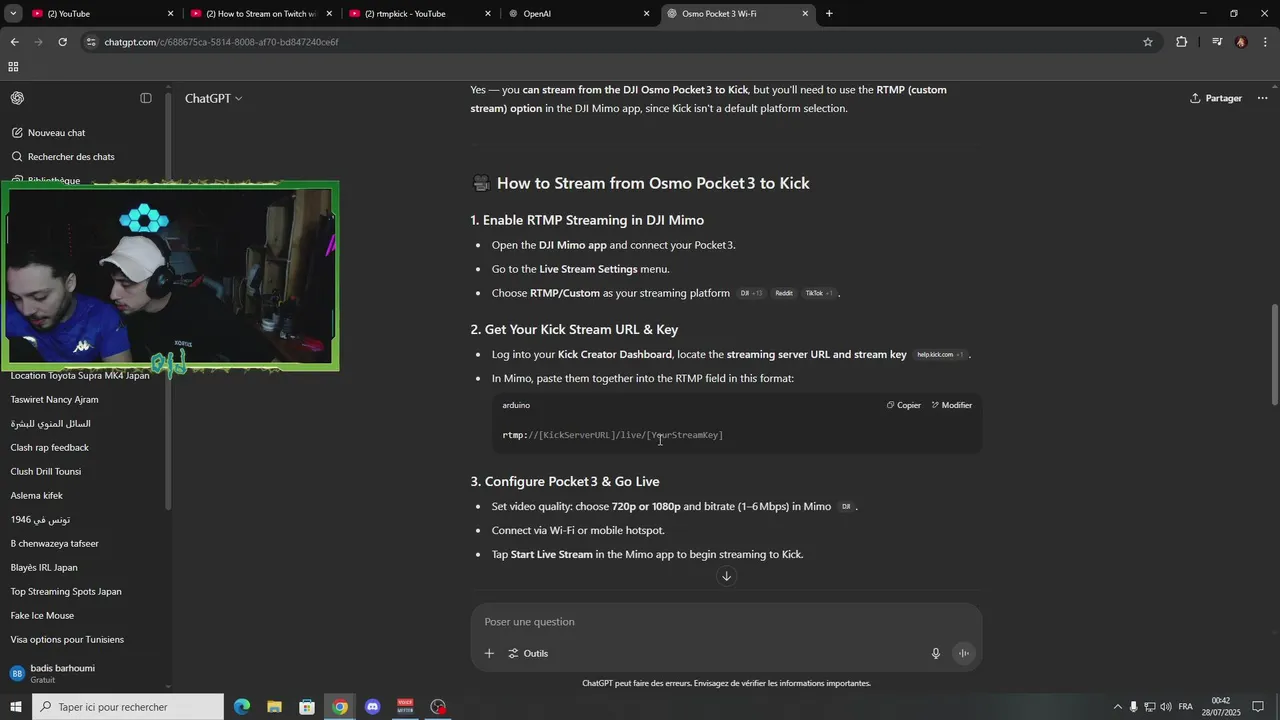Open Discord from the taskbar
Image resolution: width=1280 pixels, height=720 pixels.
373,707
